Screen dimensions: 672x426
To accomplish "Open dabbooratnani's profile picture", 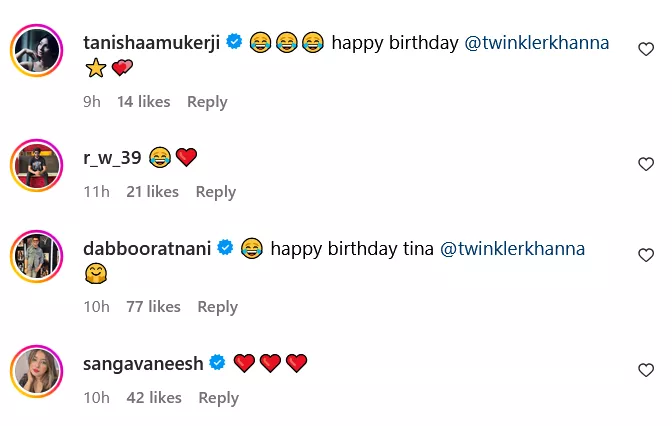I will [37, 255].
